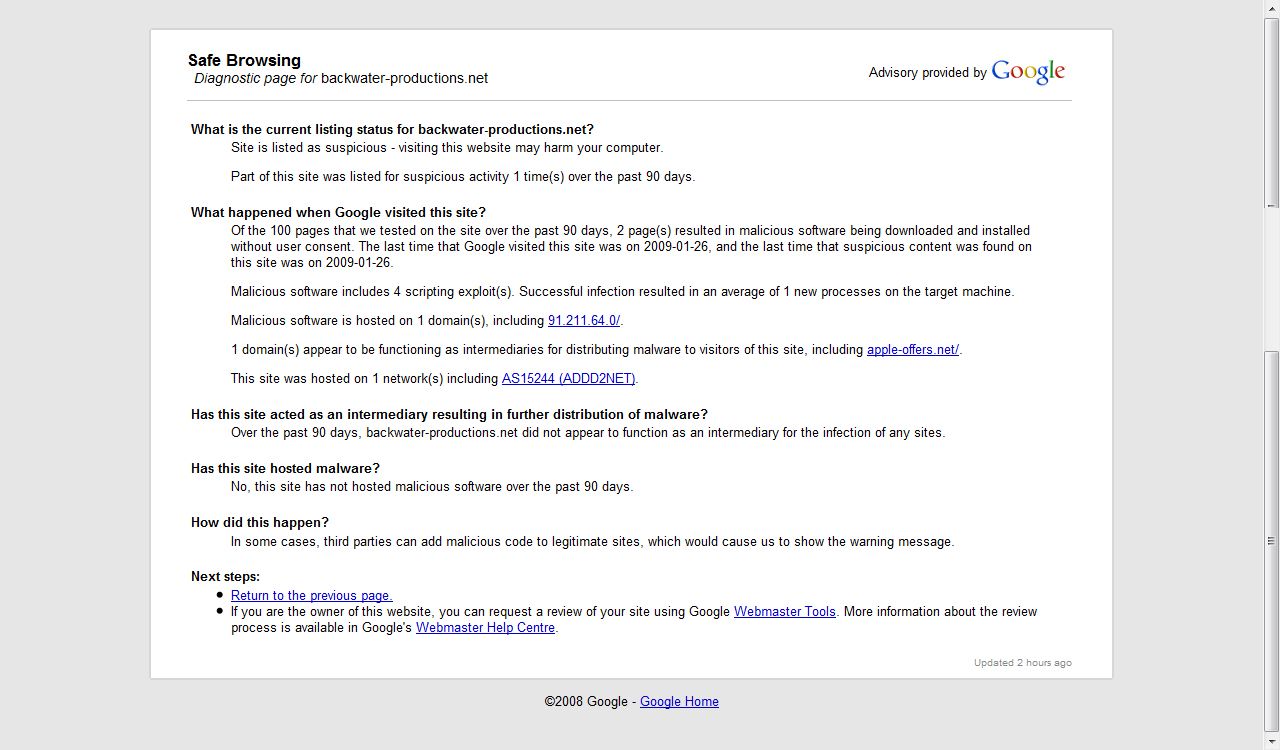This screenshot has width=1280, height=750.
Task: Click the scrollbar down arrow
Action: tap(1272, 742)
